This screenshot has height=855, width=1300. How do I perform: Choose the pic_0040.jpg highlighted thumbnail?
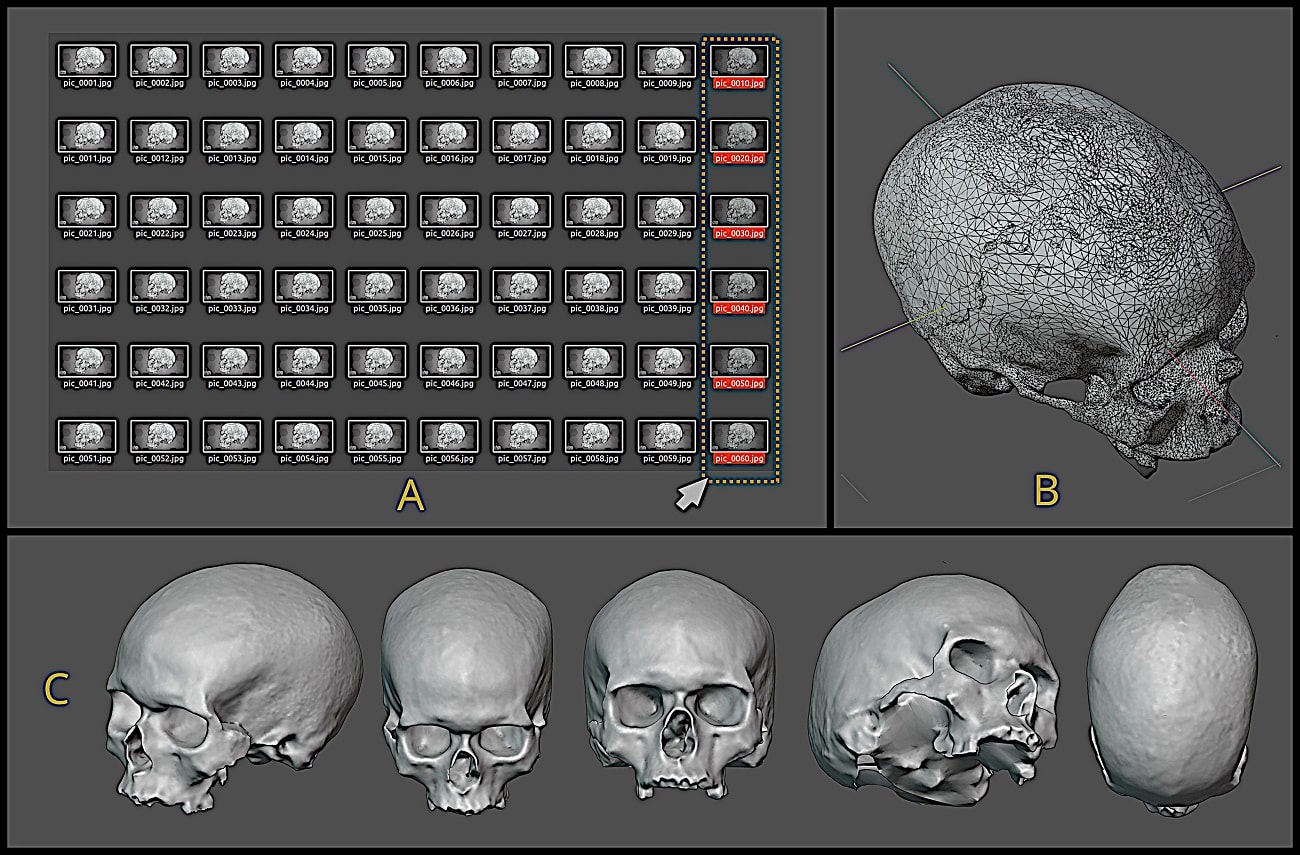coord(739,286)
